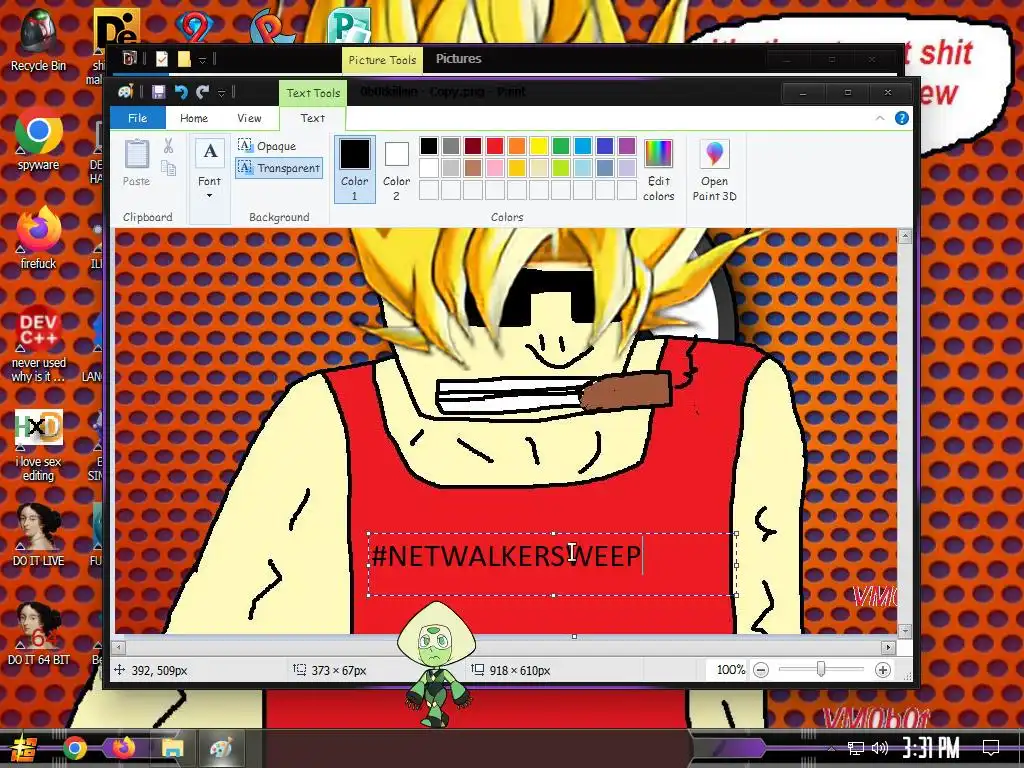
Task: Open Firefox from the taskbar
Action: pyautogui.click(x=123, y=748)
